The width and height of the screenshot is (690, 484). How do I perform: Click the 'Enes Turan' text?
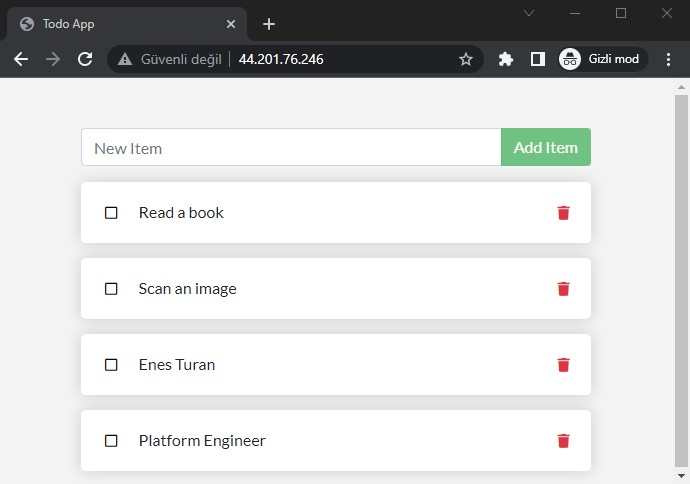pyautogui.click(x=177, y=365)
